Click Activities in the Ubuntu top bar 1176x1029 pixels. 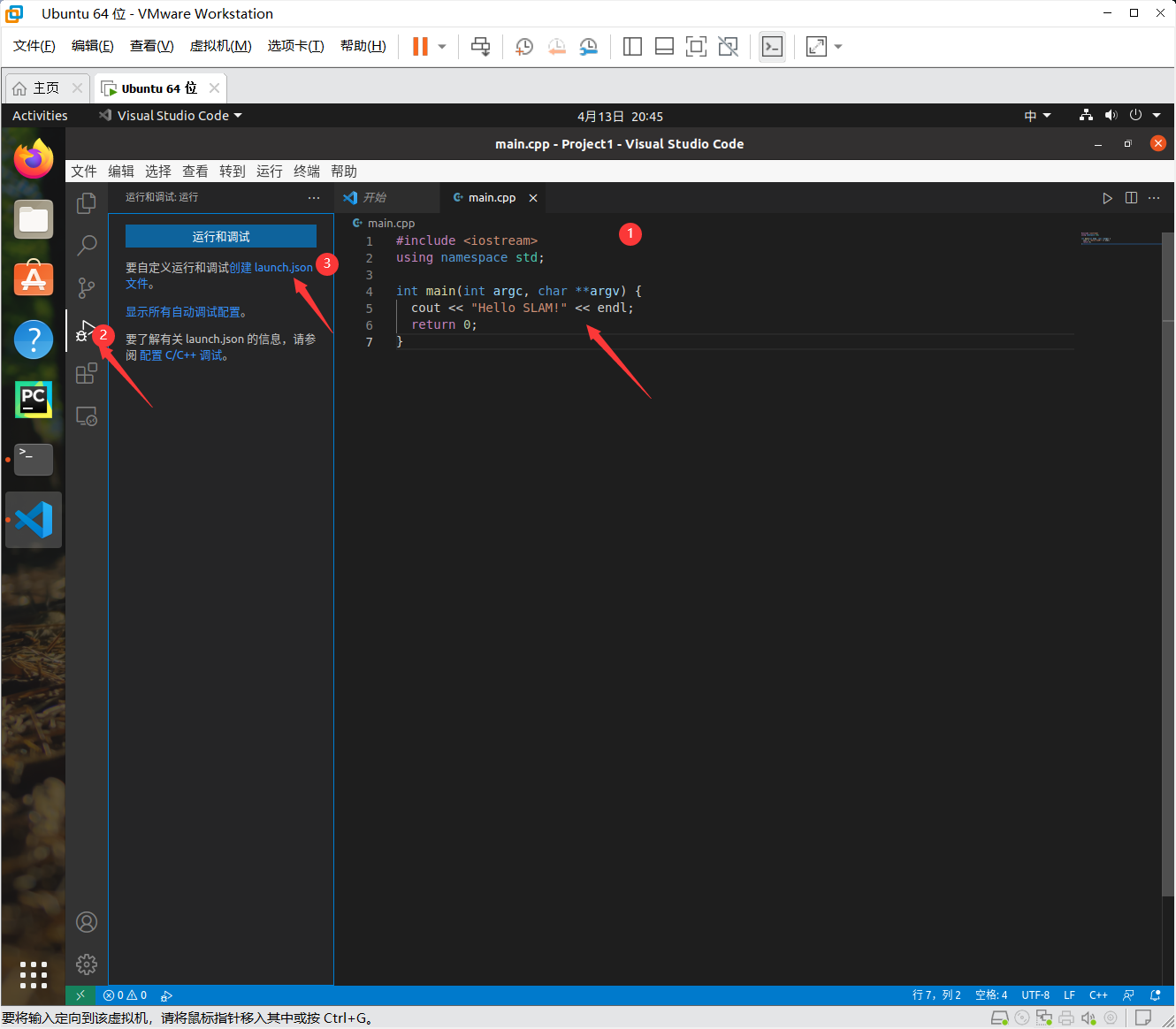coord(40,116)
